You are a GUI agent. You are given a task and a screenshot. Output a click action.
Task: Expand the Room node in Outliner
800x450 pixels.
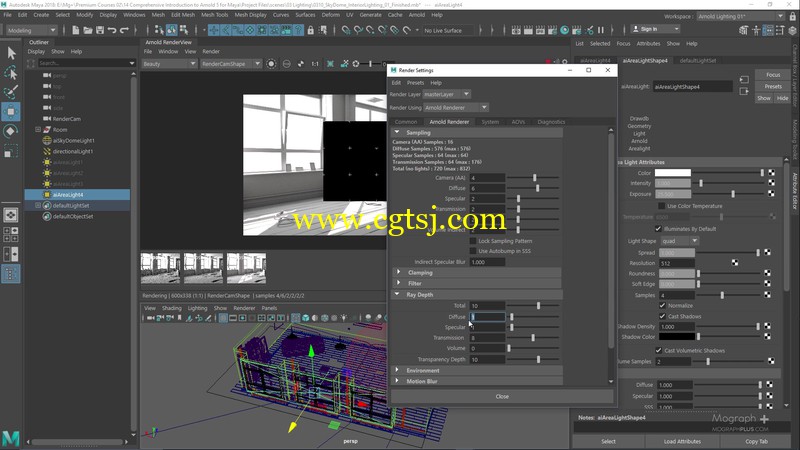point(38,130)
